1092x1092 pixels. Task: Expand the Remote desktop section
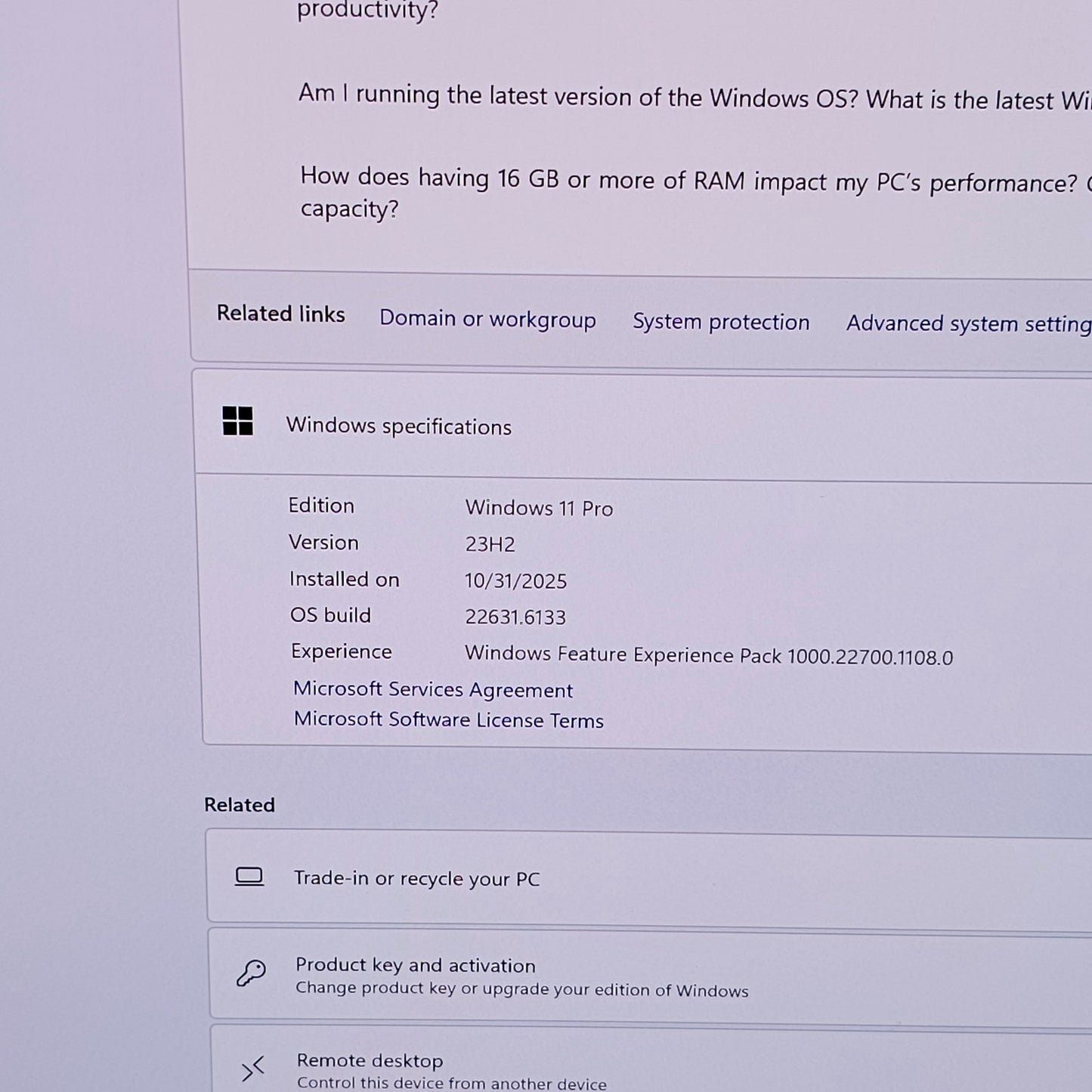tap(370, 1061)
